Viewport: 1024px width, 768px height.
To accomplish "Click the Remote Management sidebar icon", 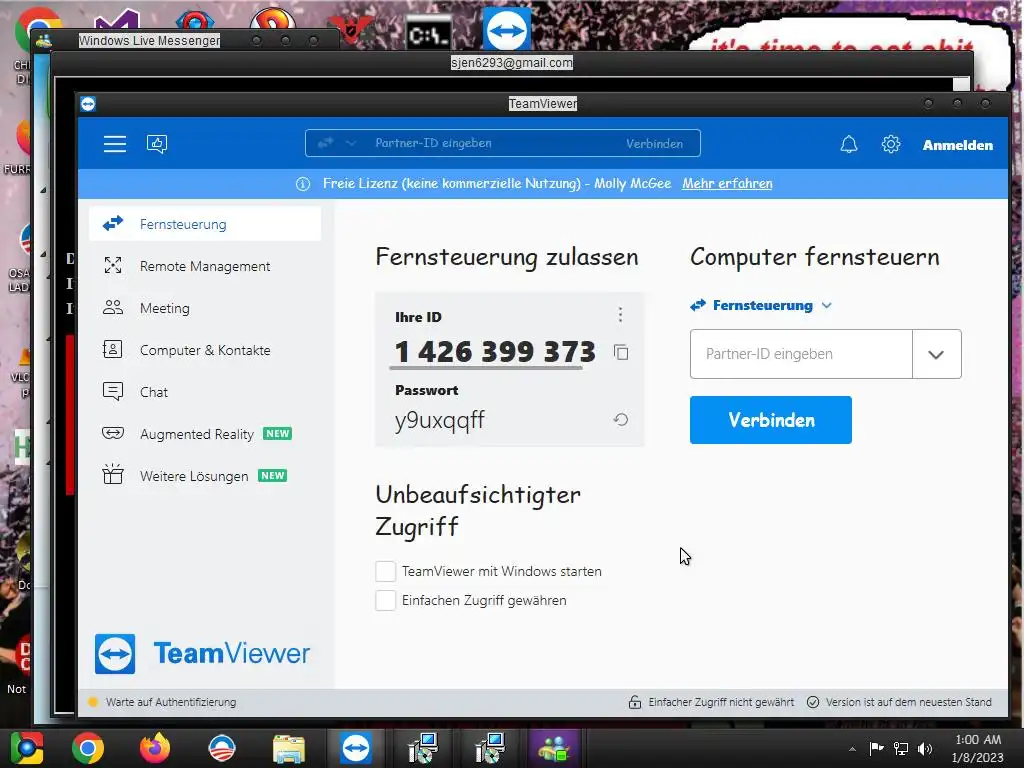I will tap(113, 265).
